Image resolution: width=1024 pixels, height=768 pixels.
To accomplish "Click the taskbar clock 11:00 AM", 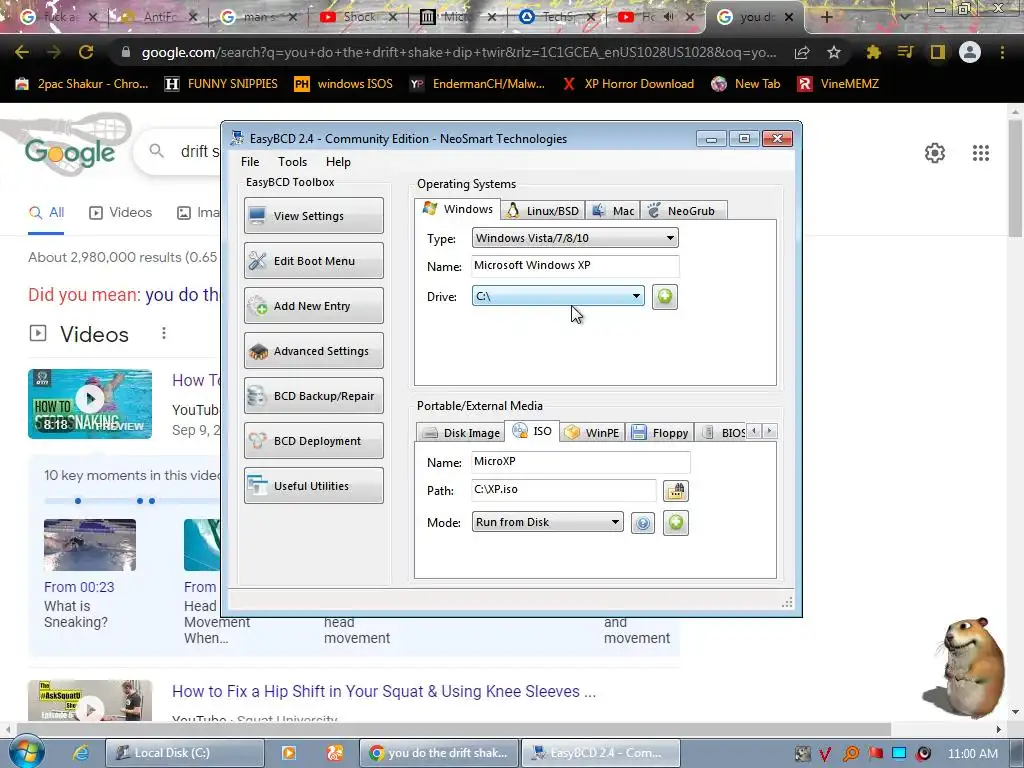I will click(x=972, y=754).
